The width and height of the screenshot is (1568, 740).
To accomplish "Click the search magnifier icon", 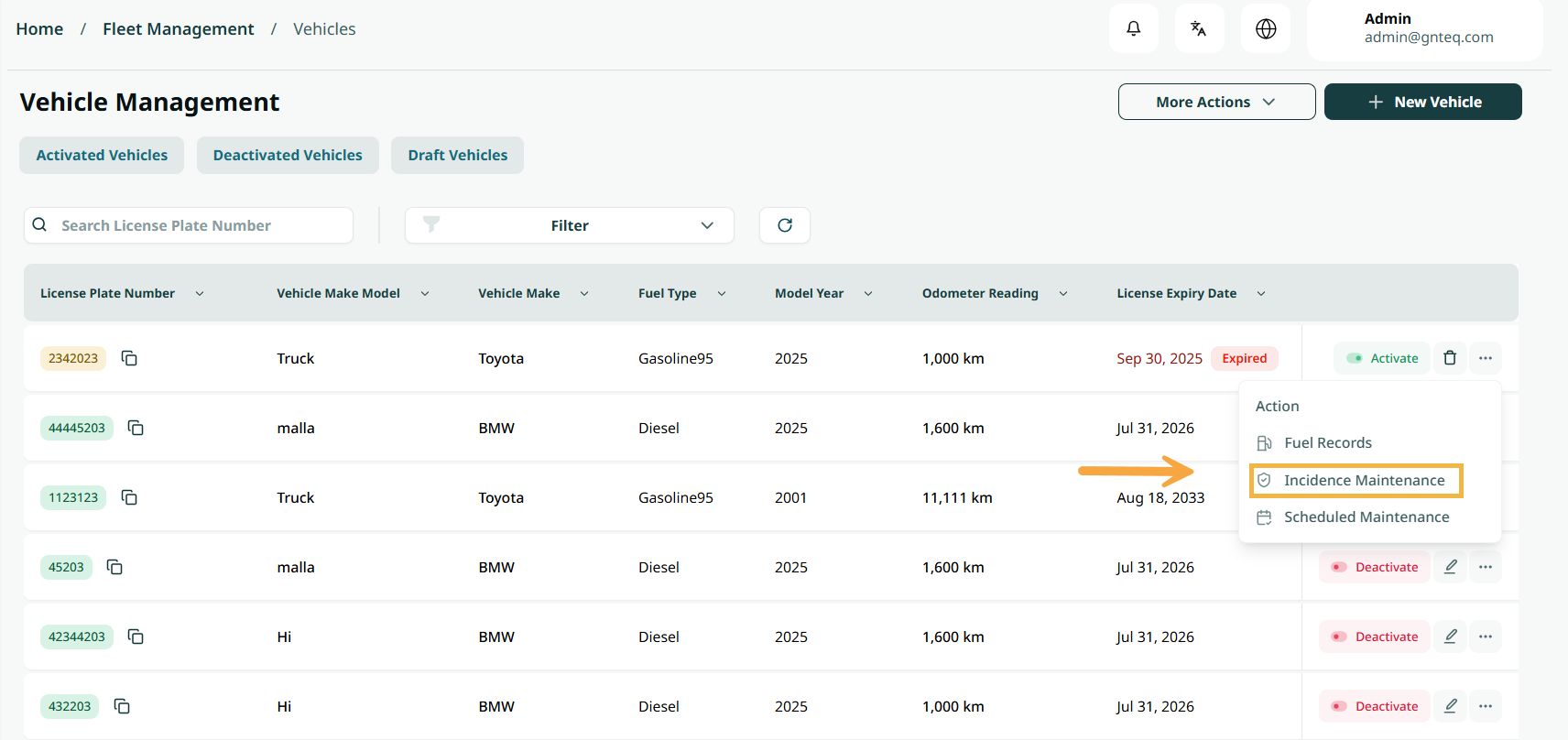I will tap(39, 224).
